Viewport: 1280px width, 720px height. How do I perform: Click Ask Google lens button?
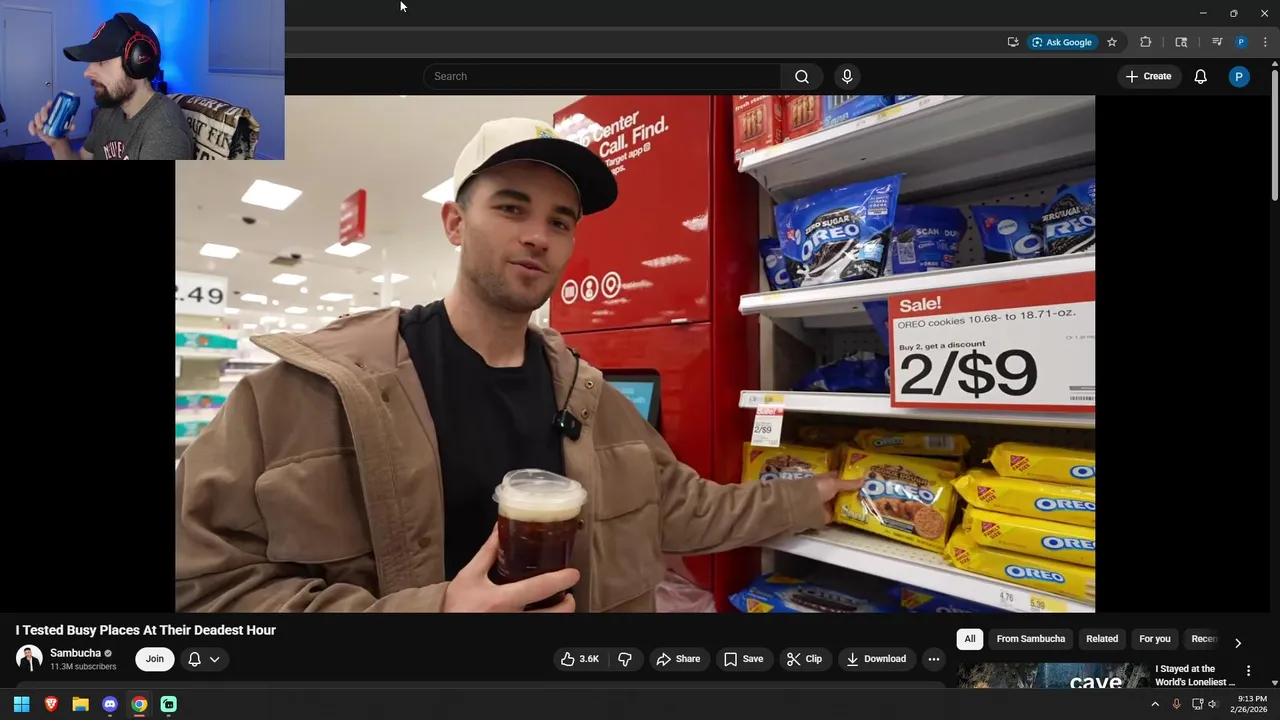click(x=1062, y=42)
